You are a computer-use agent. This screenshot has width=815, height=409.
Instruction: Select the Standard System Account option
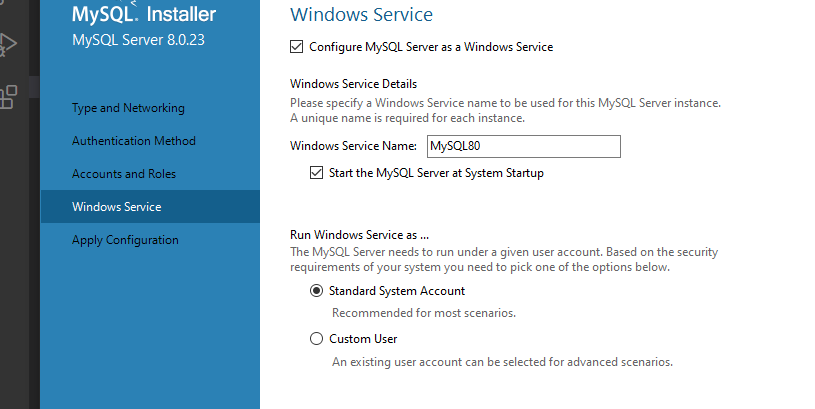click(317, 291)
